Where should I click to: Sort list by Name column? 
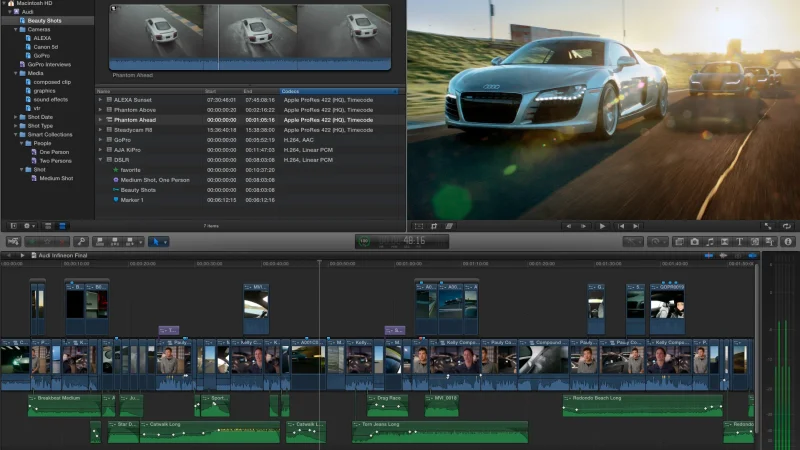[149, 91]
